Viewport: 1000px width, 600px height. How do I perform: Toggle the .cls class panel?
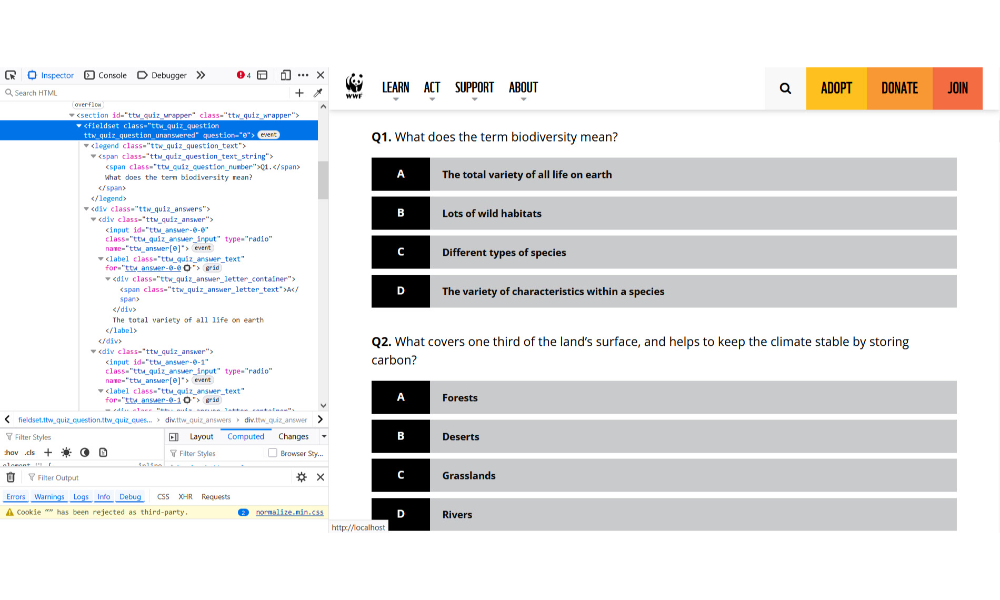tap(30, 453)
